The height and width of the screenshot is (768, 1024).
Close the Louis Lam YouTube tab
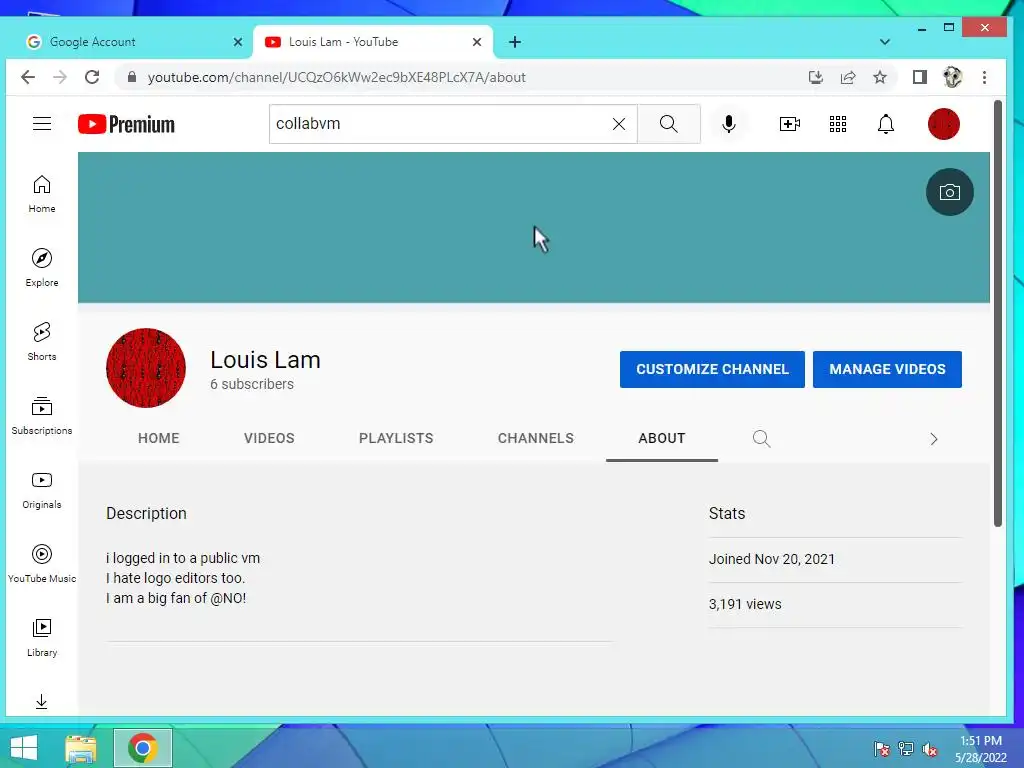pos(477,42)
